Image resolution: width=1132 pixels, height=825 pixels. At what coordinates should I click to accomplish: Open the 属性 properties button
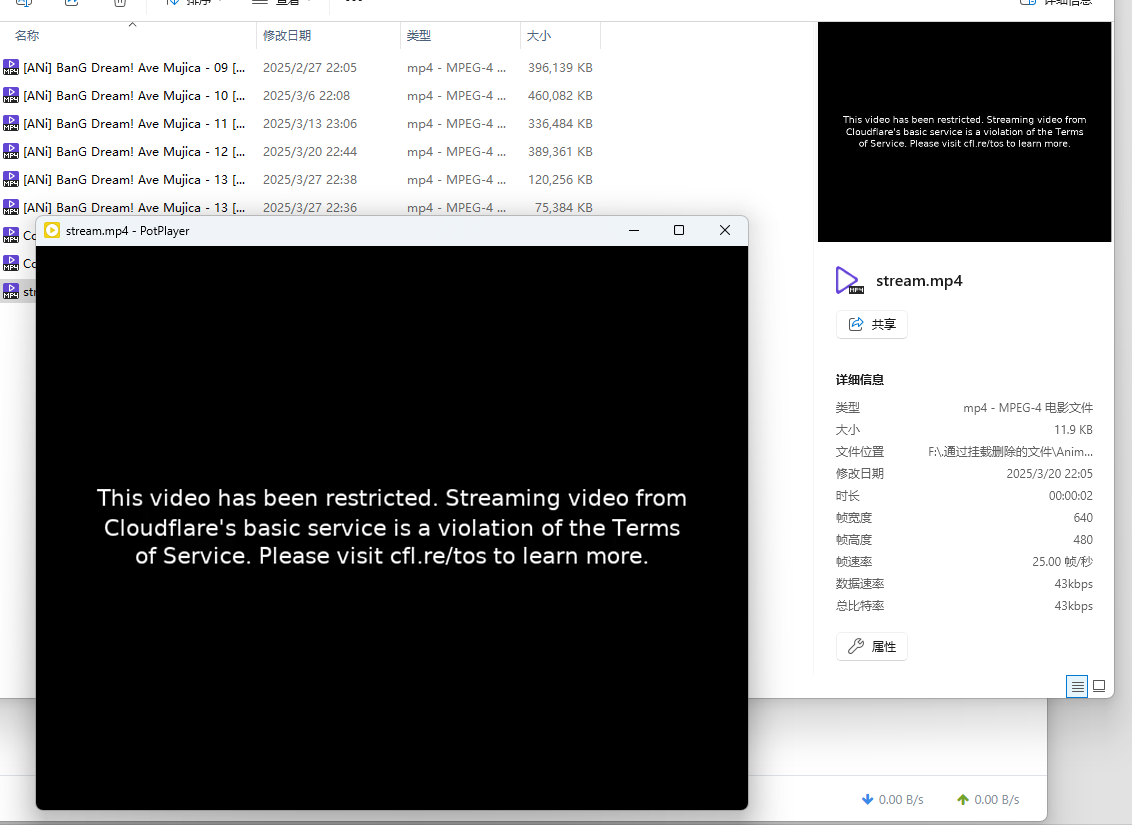[x=871, y=647]
